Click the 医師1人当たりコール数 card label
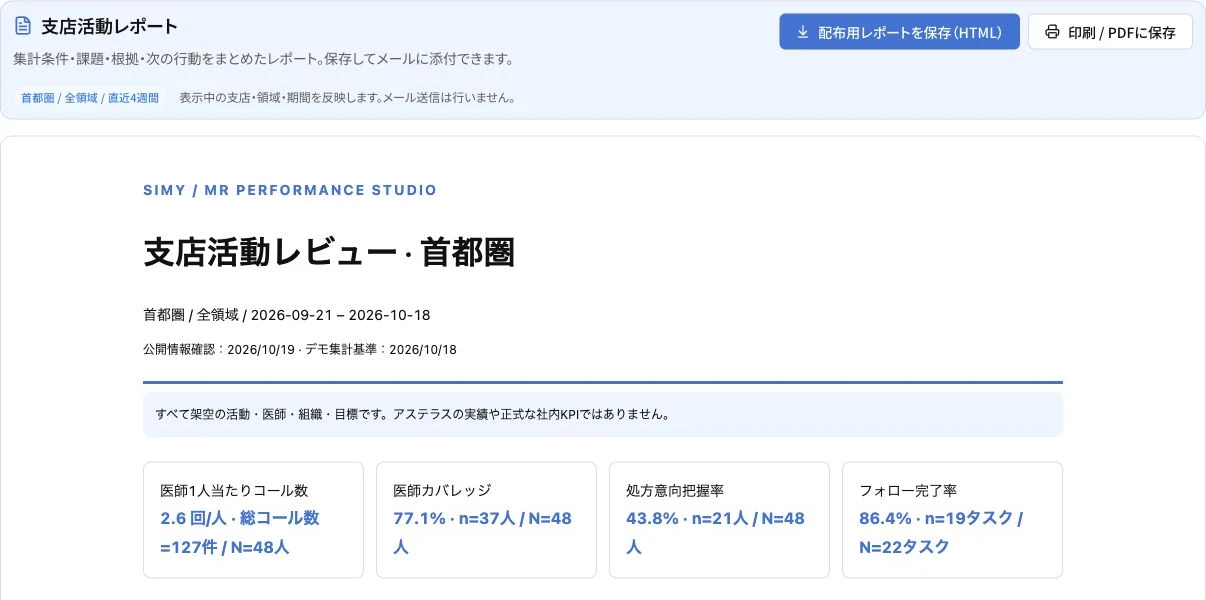The width and height of the screenshot is (1206, 600). point(234,491)
